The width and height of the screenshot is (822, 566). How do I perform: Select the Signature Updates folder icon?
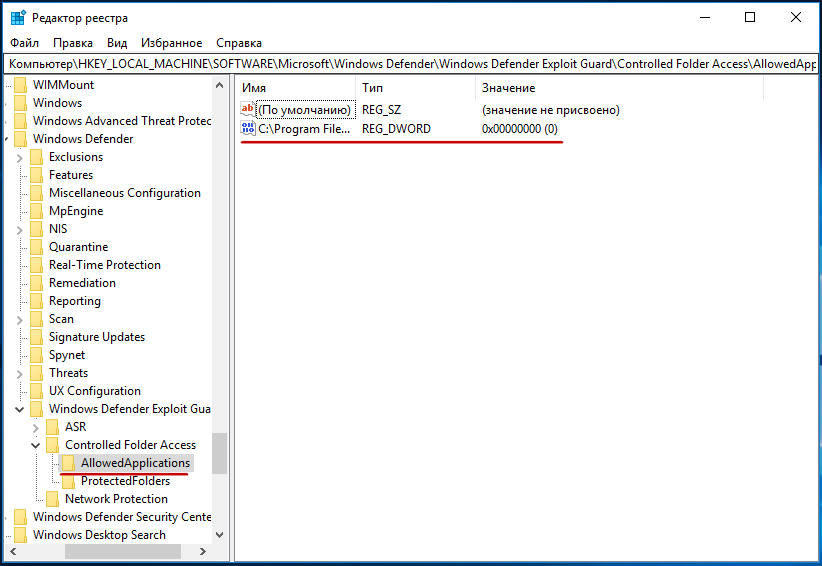[37, 337]
